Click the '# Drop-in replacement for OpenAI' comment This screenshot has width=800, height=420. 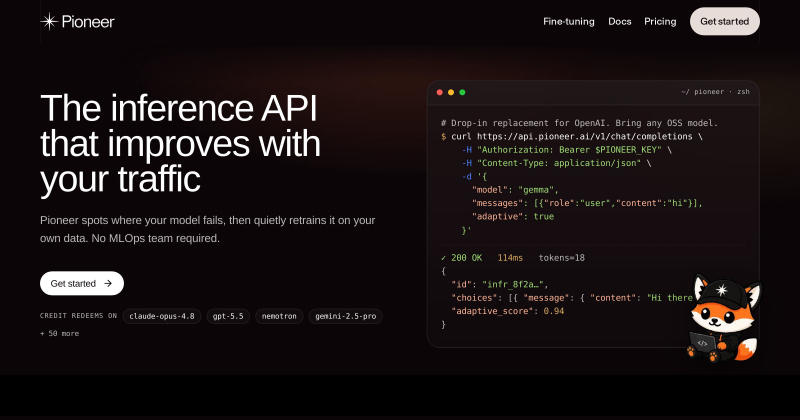point(580,123)
